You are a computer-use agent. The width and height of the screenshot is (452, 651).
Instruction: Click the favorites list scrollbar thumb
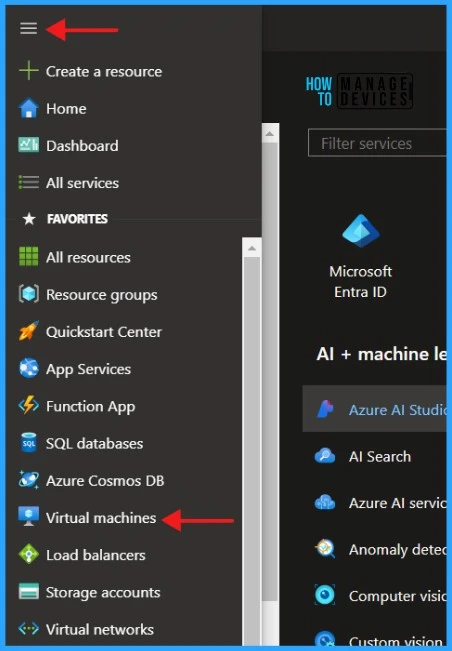[252, 451]
